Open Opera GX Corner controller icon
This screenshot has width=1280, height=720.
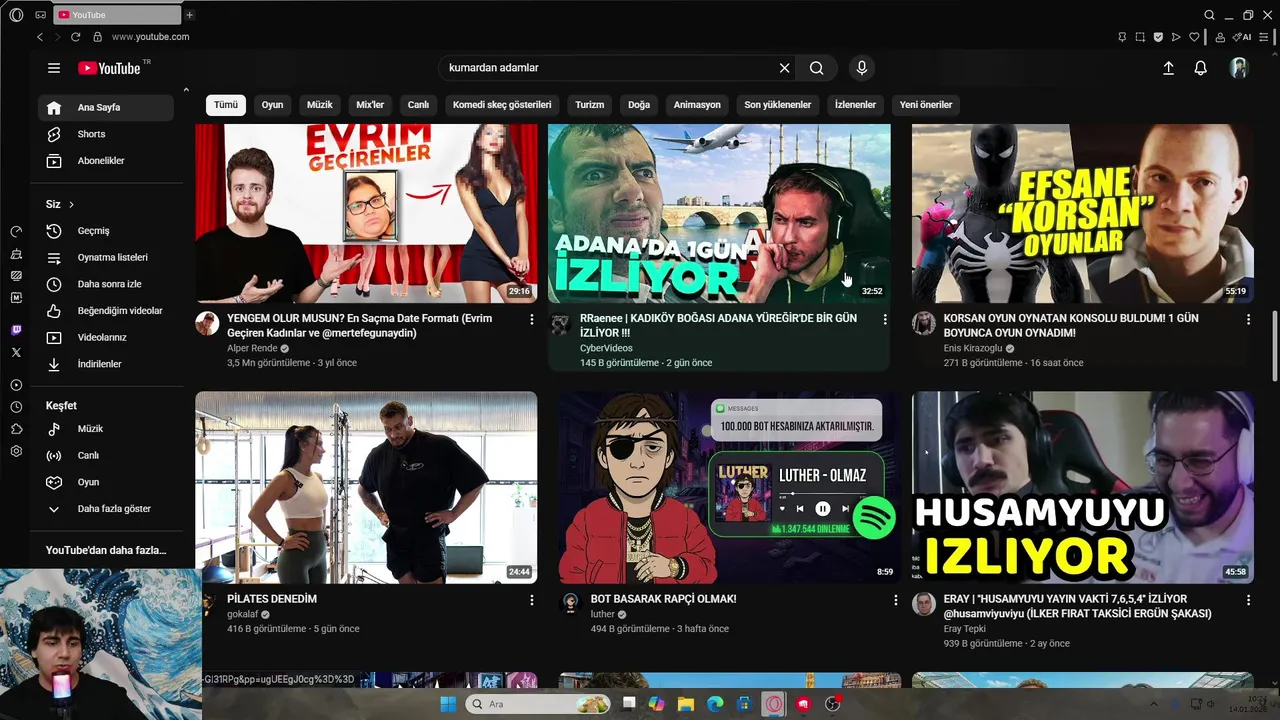point(40,15)
